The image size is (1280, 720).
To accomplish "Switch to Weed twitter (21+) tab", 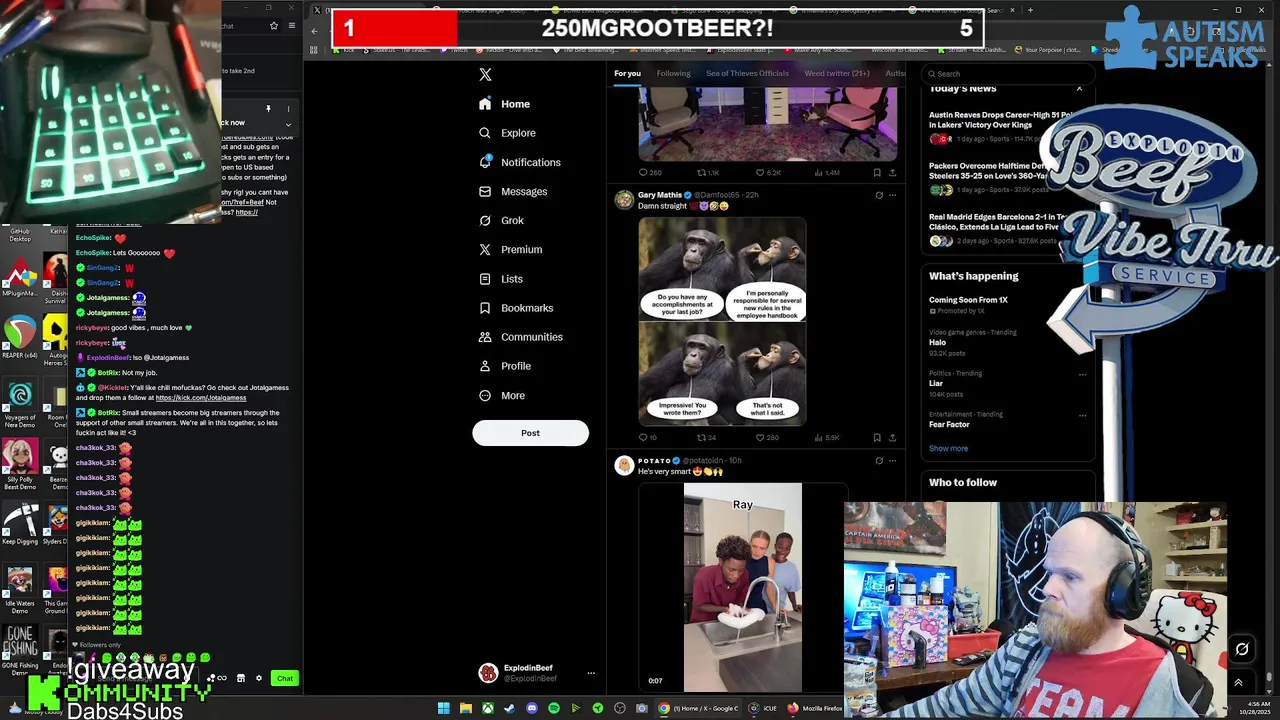I will tap(837, 73).
